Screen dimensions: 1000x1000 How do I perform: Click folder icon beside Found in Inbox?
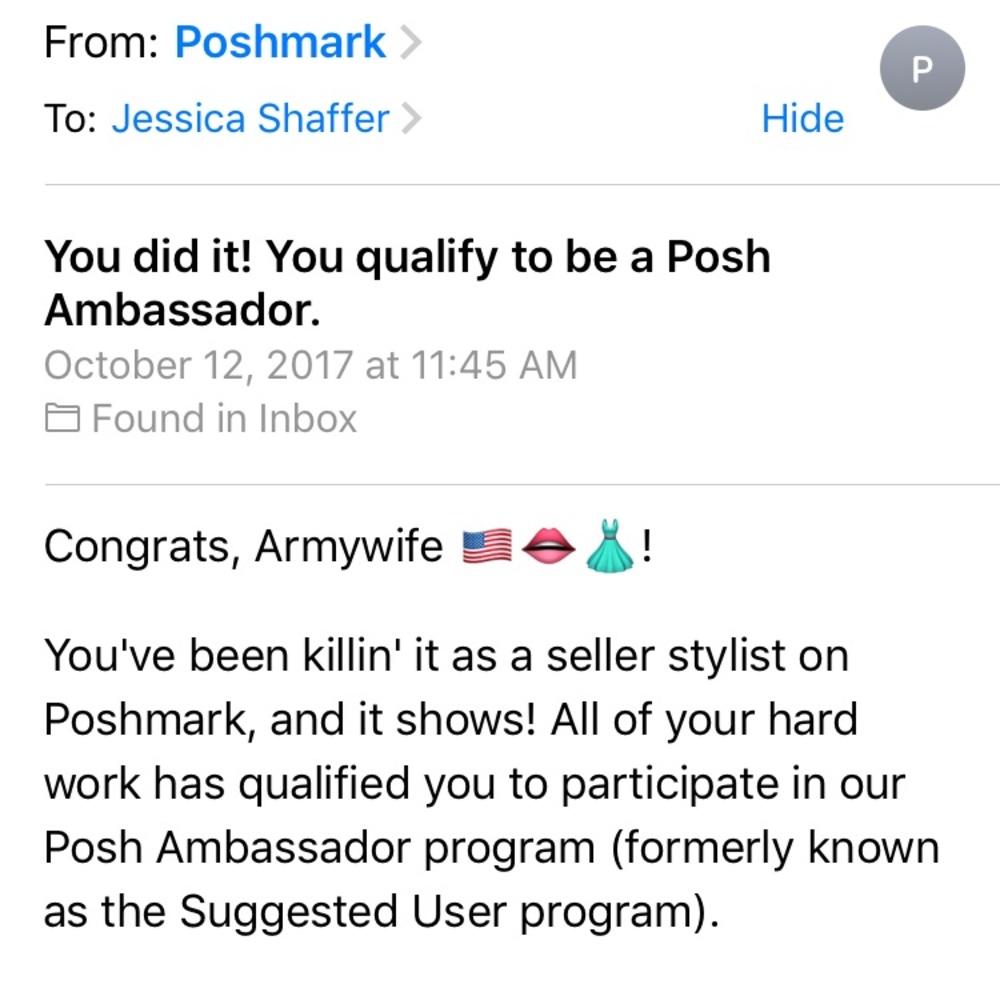point(62,418)
